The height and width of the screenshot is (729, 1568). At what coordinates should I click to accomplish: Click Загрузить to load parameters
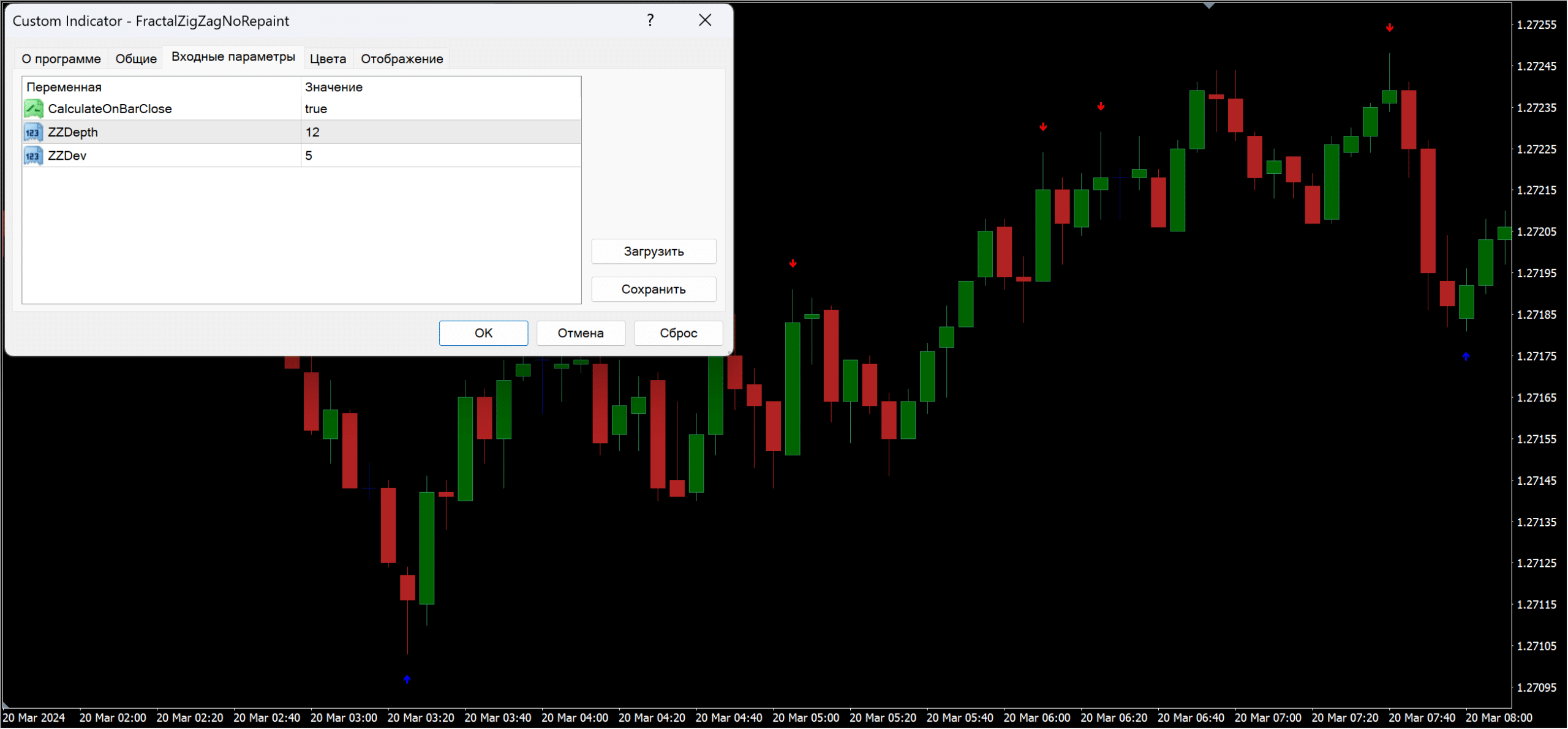tap(654, 252)
